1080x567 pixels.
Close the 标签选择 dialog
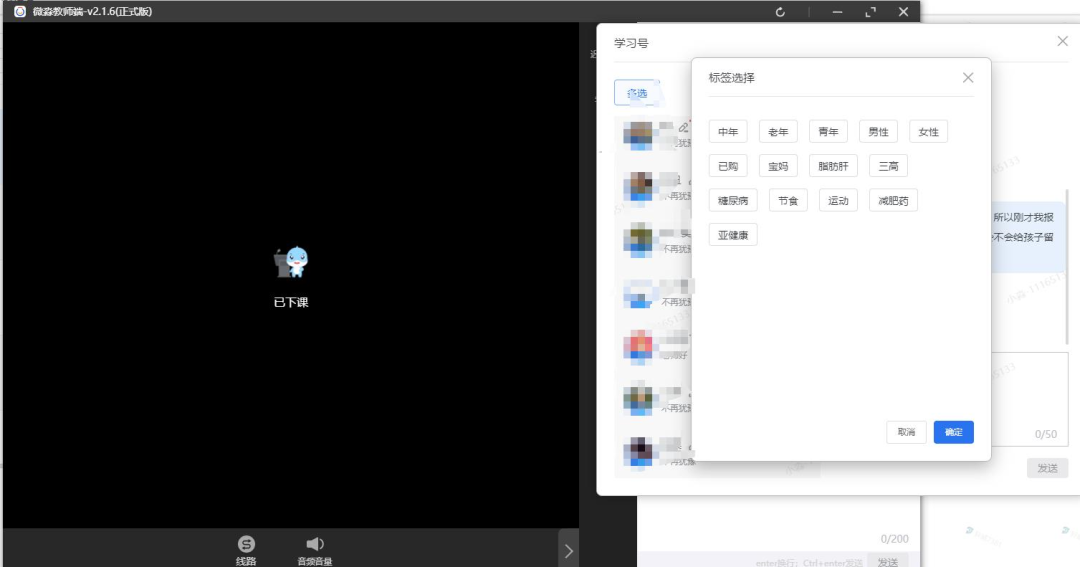click(968, 78)
